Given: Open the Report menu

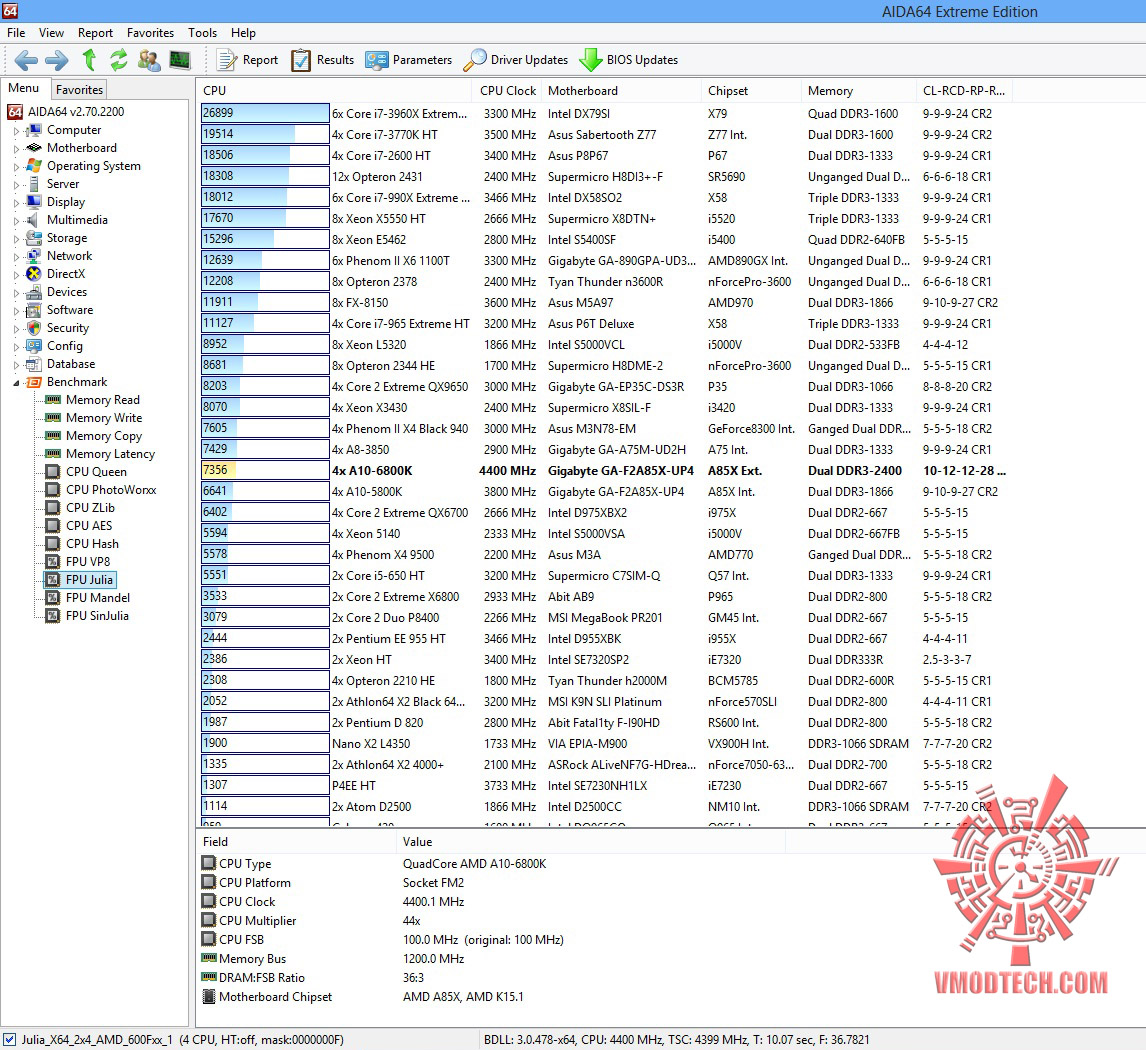Looking at the screenshot, I should pos(95,33).
